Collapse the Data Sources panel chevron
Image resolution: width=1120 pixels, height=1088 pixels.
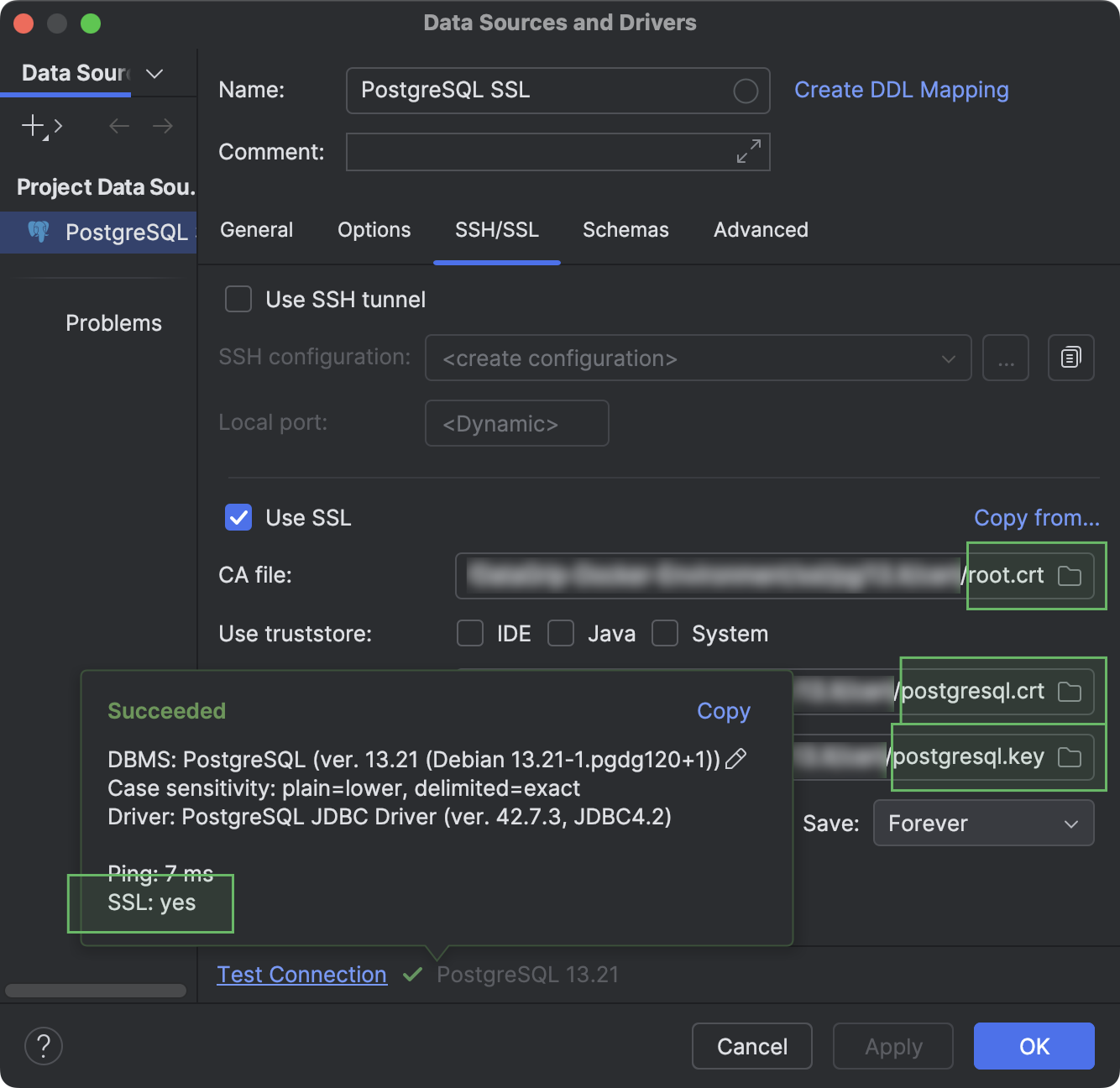(154, 74)
